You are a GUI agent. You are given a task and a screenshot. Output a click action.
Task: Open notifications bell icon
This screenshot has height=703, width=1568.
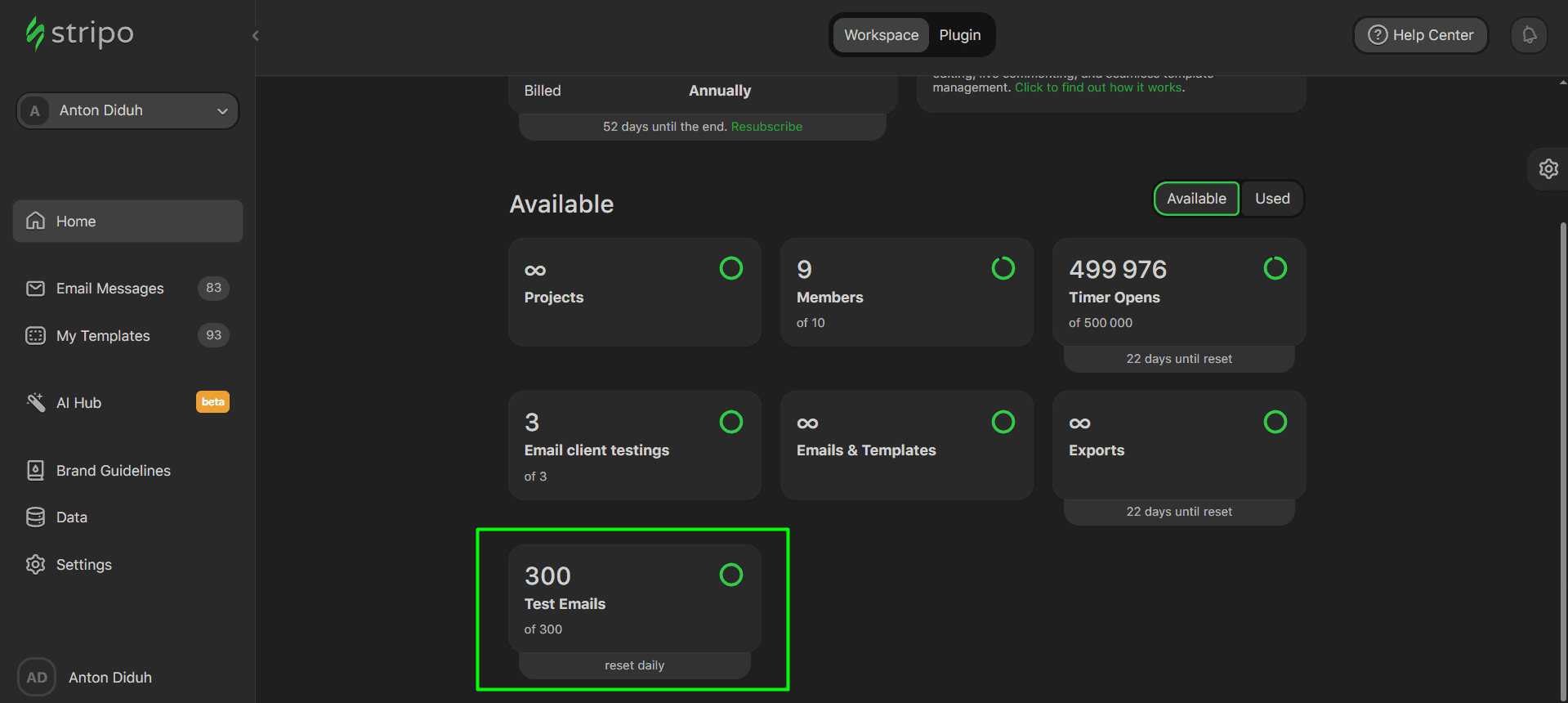tap(1529, 35)
